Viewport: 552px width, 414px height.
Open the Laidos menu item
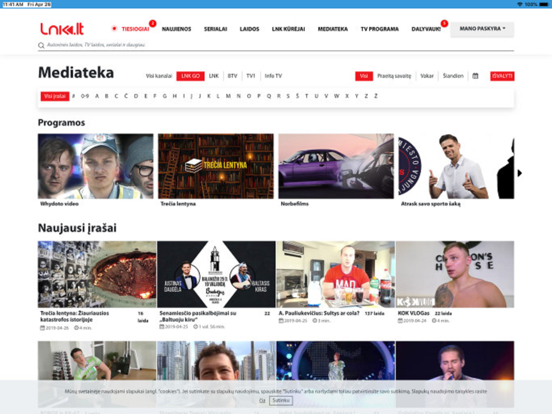pyautogui.click(x=249, y=29)
